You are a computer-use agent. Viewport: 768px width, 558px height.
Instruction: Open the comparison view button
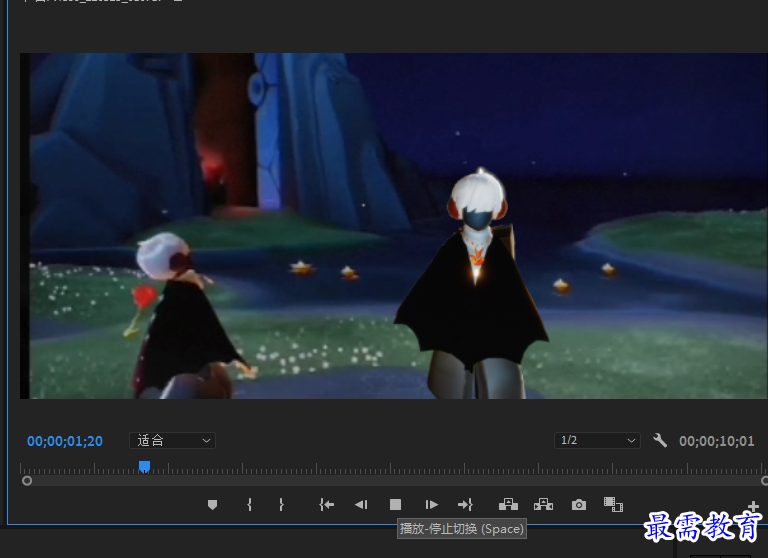(x=613, y=504)
